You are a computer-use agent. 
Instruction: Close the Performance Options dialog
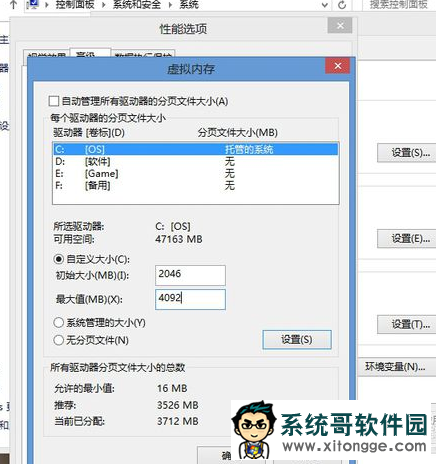340,26
